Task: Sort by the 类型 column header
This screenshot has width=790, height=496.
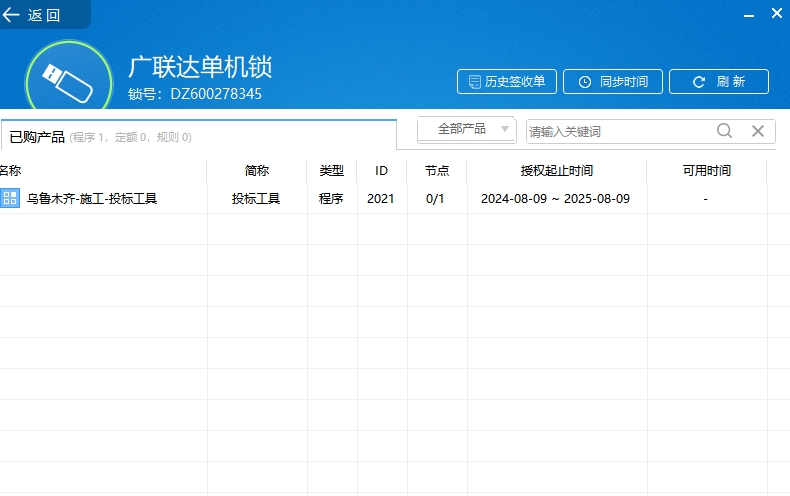Action: 332,171
